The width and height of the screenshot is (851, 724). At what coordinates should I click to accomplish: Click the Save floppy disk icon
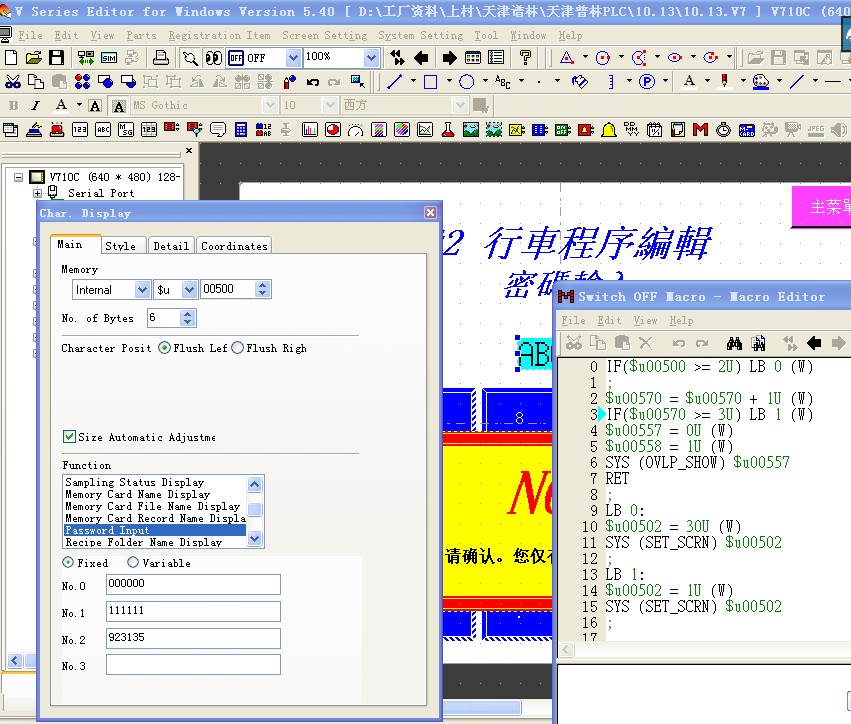57,58
